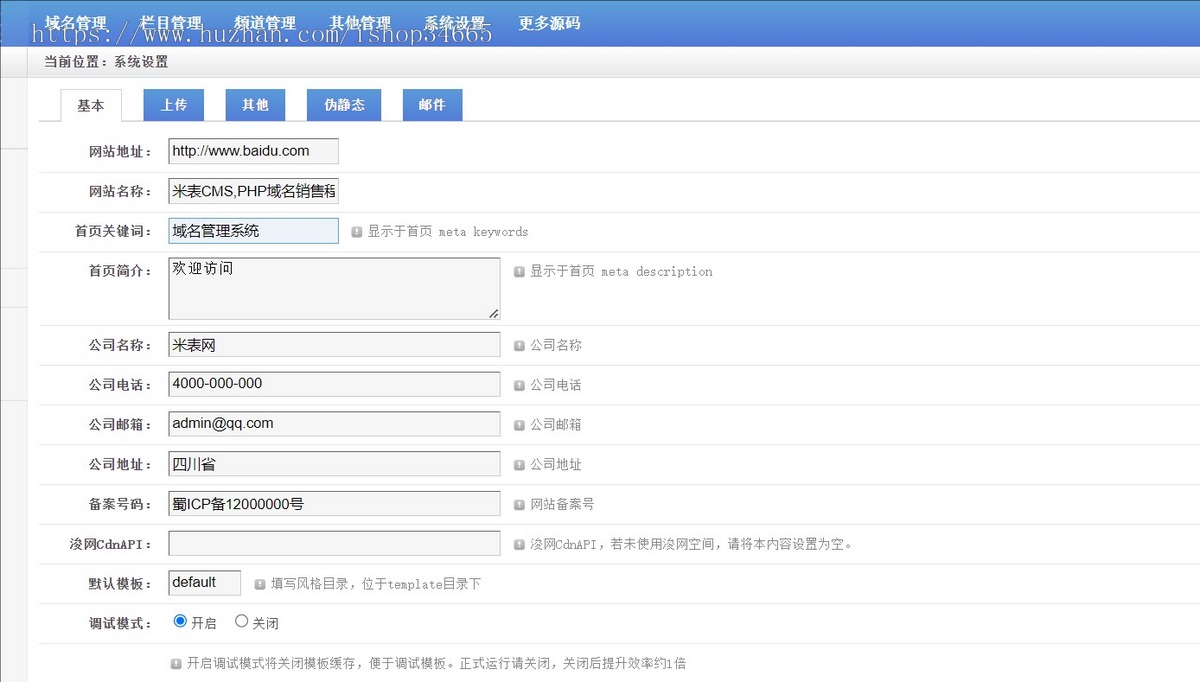1200x682 pixels.
Task: Click the hint icon beside 开启调试模式 note
Action: [x=176, y=663]
